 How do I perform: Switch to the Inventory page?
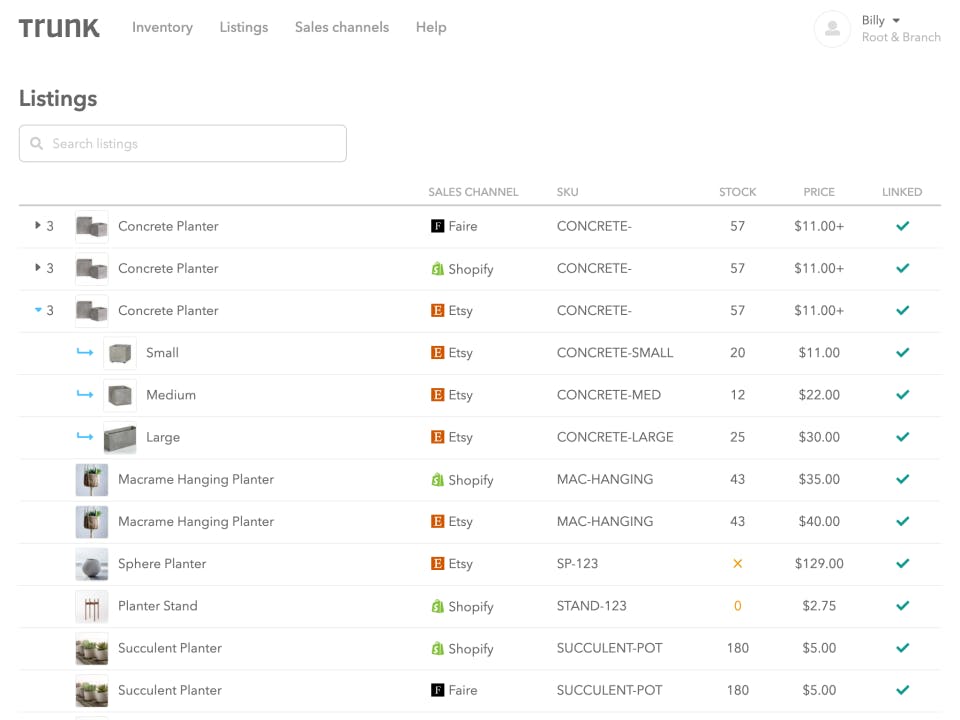[x=162, y=27]
